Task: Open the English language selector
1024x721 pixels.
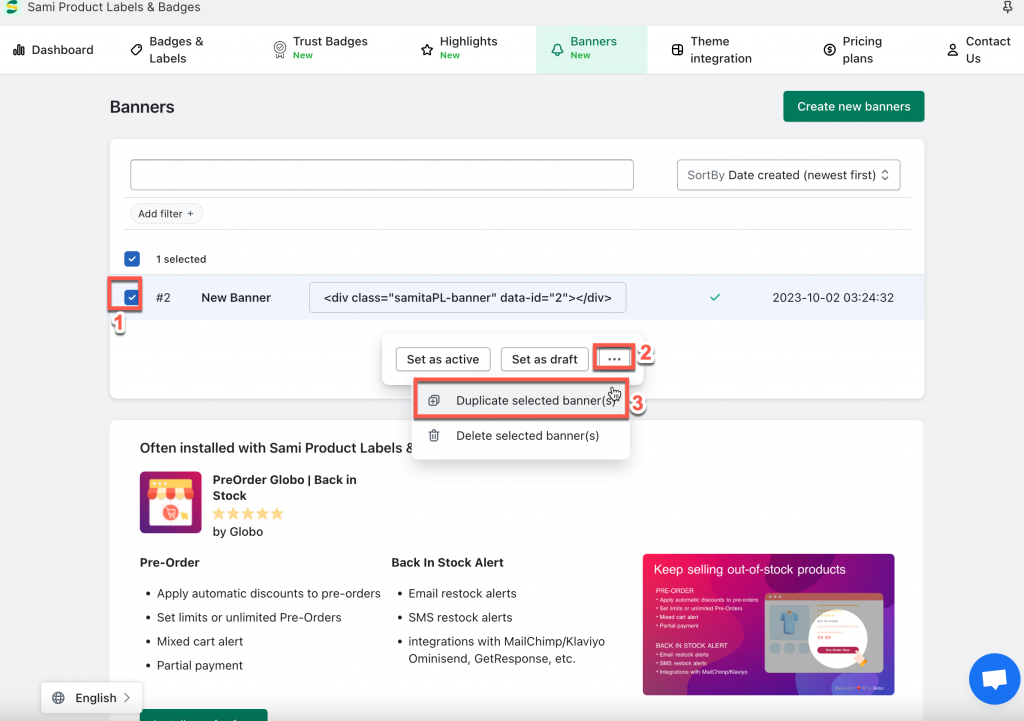Action: pos(91,697)
